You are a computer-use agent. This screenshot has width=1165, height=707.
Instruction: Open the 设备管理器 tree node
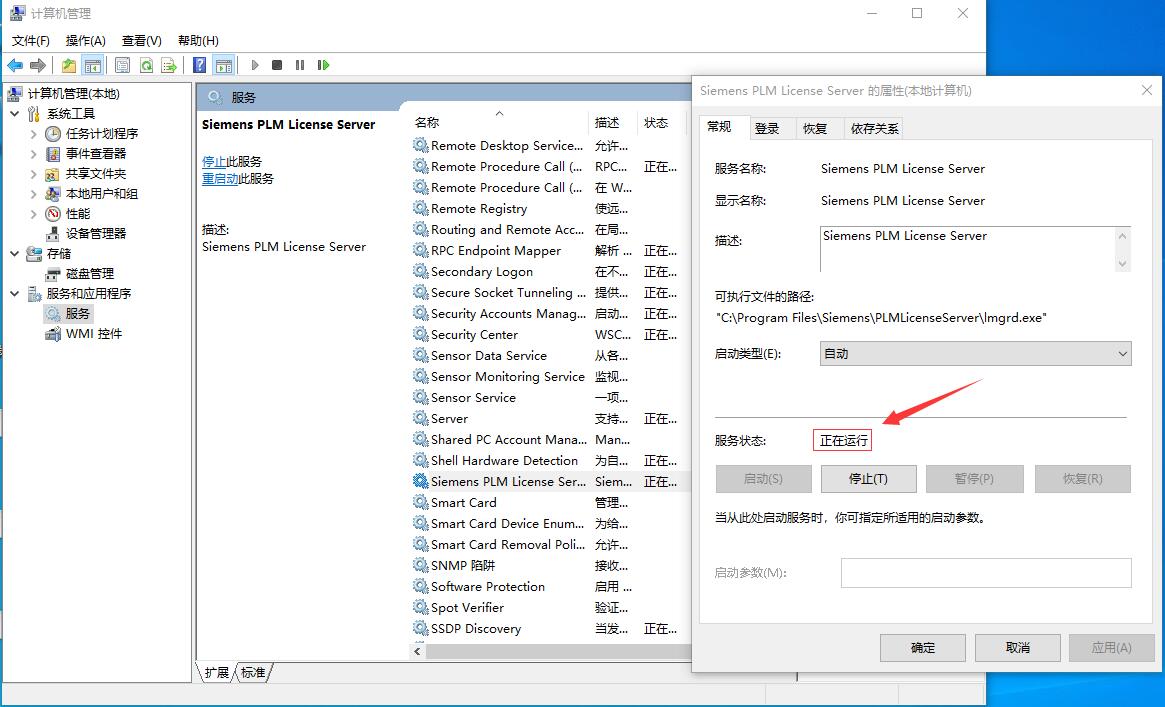pyautogui.click(x=95, y=233)
